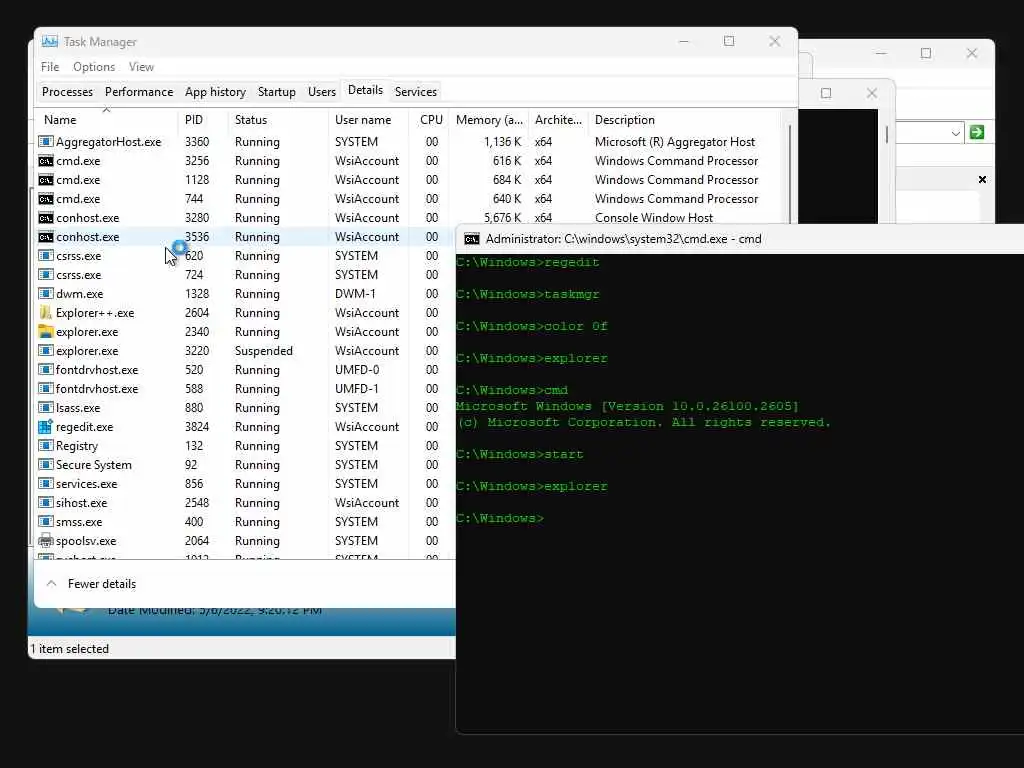1024x768 pixels.
Task: Click the Secure System process icon
Action: [46, 464]
